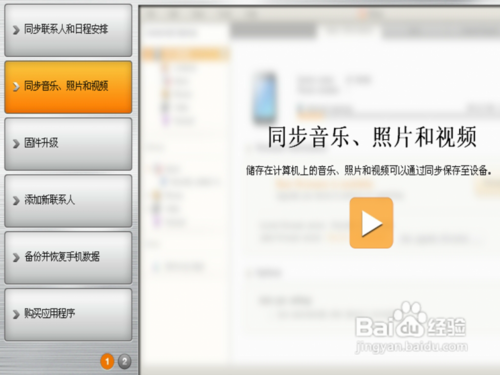
Task: Play the sync tutorial video
Action: click(371, 223)
